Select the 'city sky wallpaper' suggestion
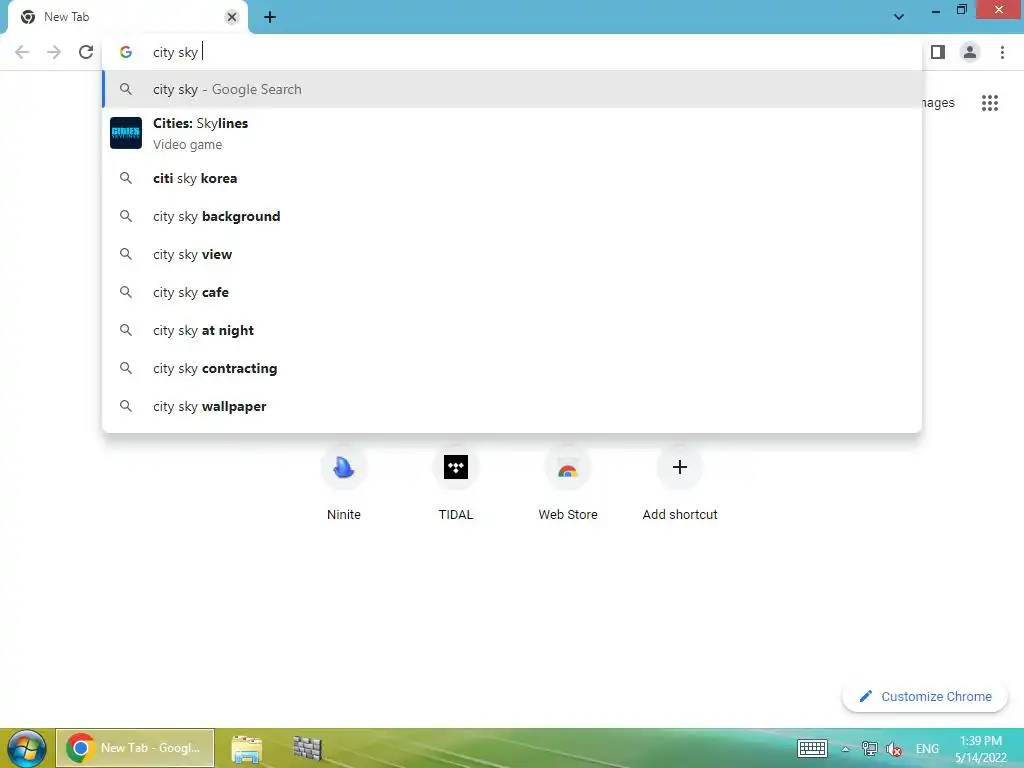Image resolution: width=1024 pixels, height=768 pixels. click(x=512, y=406)
